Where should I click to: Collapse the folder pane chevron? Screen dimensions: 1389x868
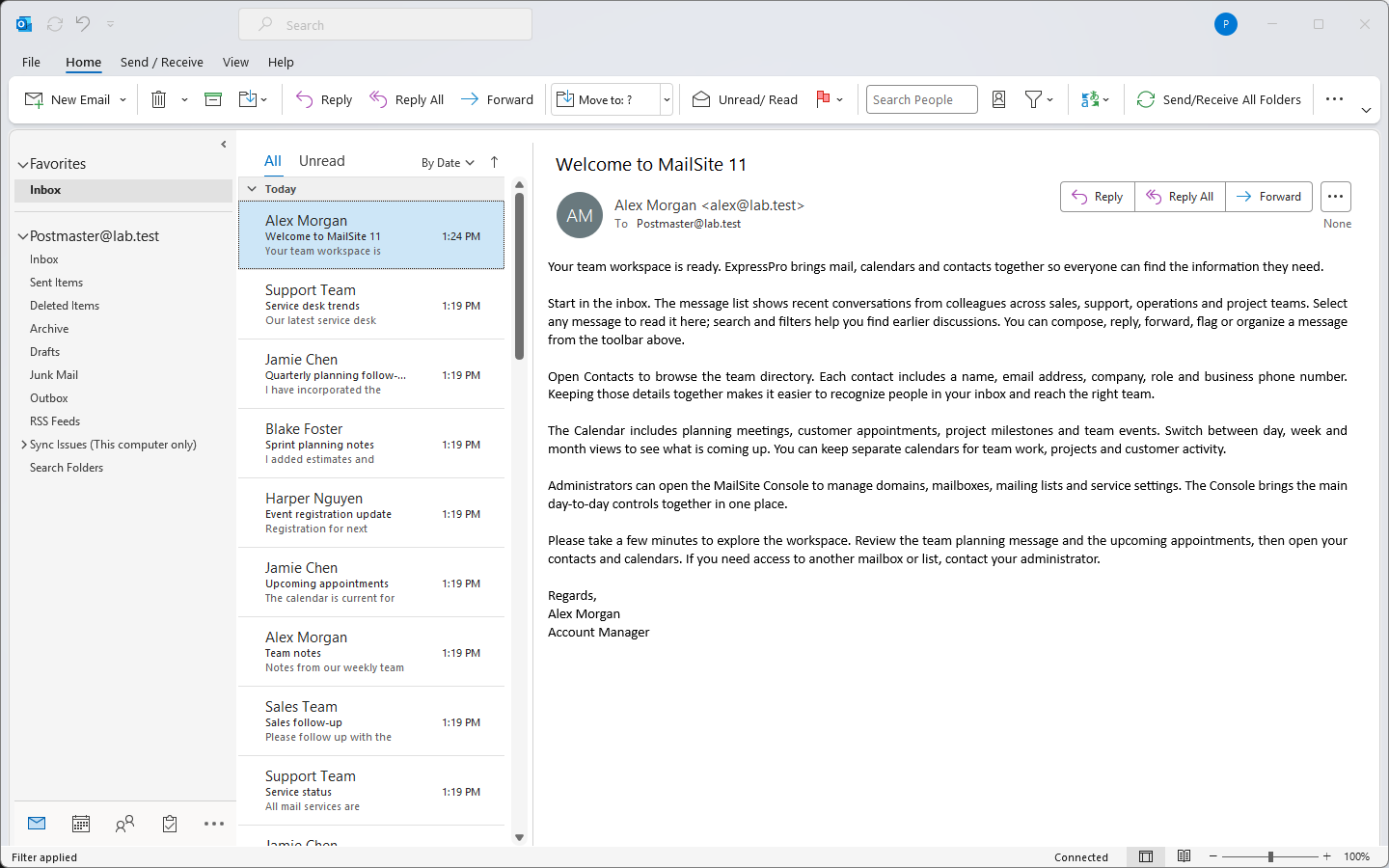click(x=224, y=145)
